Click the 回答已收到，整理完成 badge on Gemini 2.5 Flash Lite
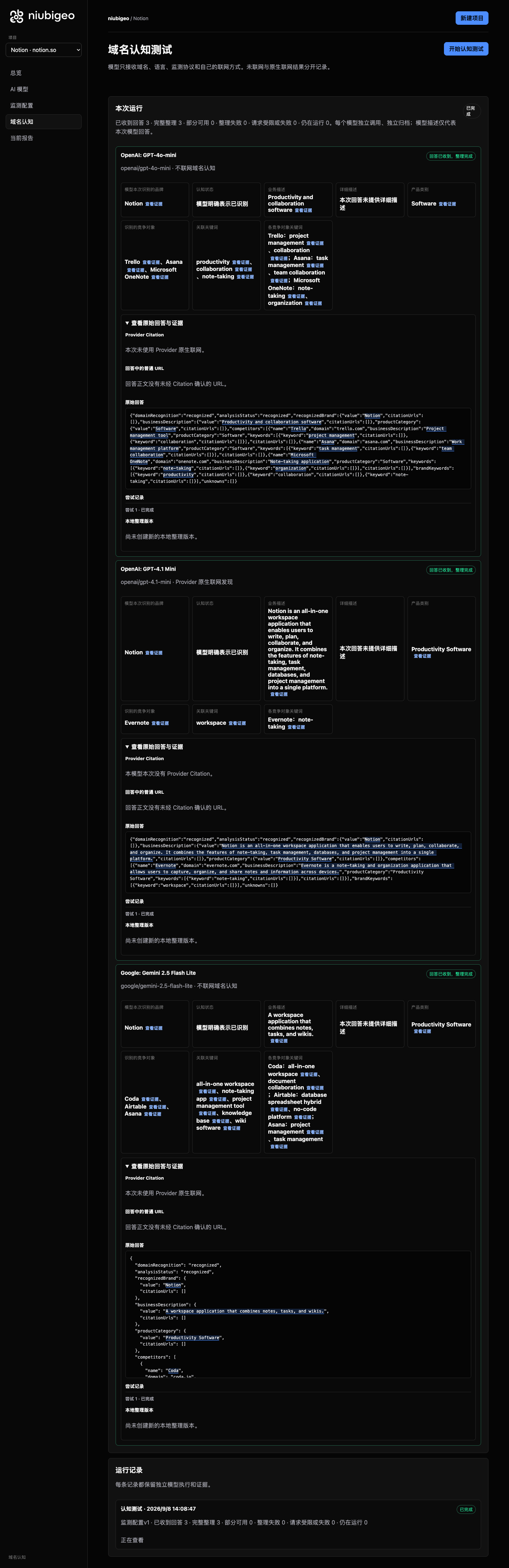Image resolution: width=509 pixels, height=1568 pixels. (x=451, y=974)
